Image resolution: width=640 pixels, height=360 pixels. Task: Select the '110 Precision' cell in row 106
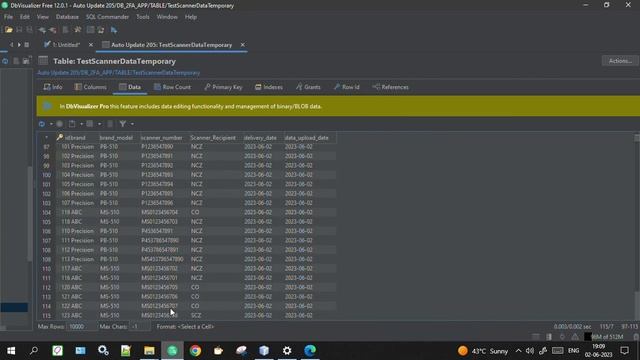pos(77,231)
